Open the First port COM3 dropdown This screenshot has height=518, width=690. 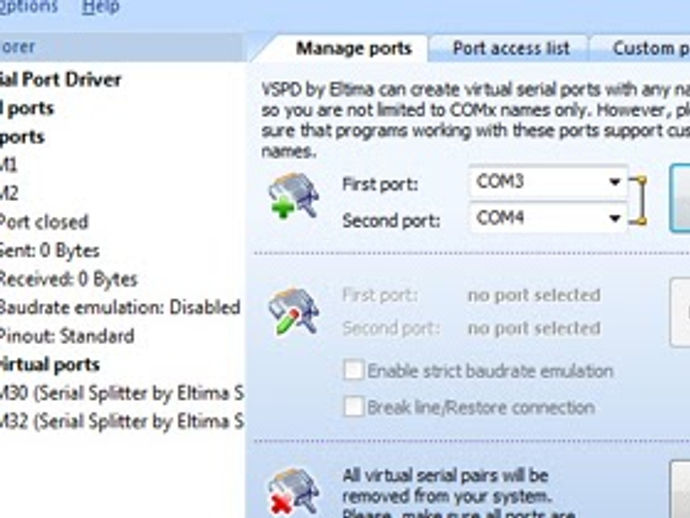[x=613, y=183]
